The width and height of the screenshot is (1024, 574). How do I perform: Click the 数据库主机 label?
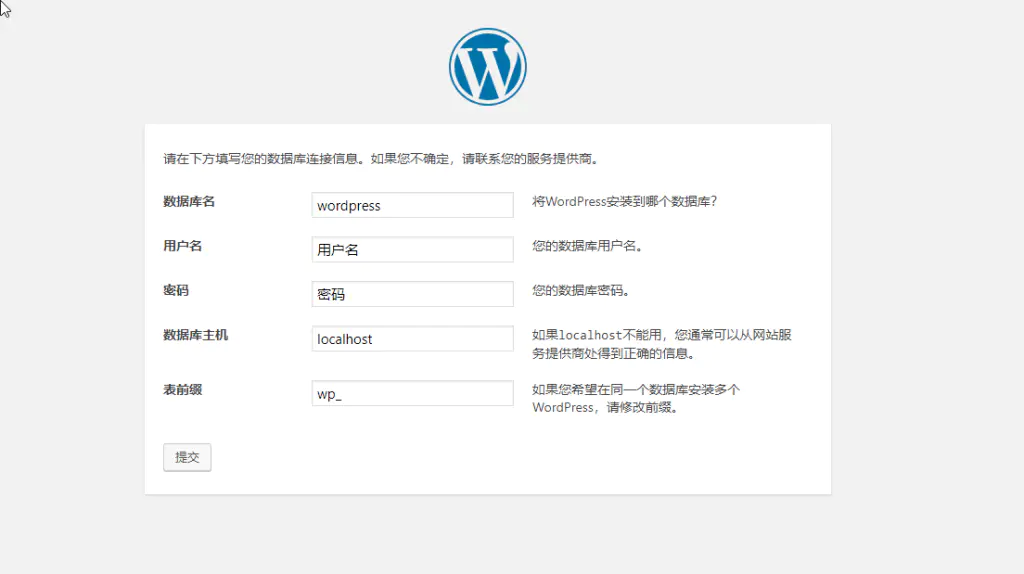click(195, 335)
